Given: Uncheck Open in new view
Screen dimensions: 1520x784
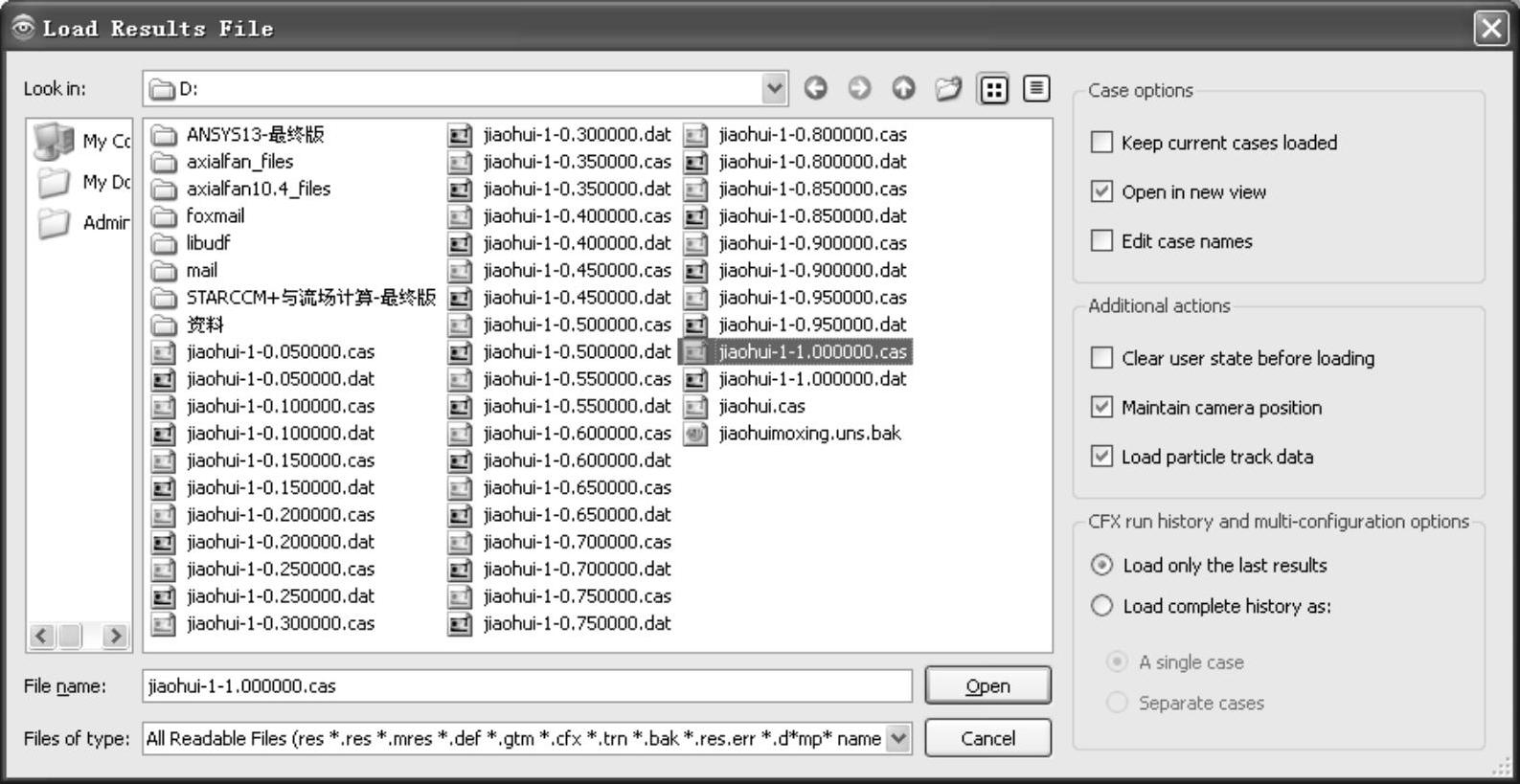Looking at the screenshot, I should pyautogui.click(x=1102, y=191).
